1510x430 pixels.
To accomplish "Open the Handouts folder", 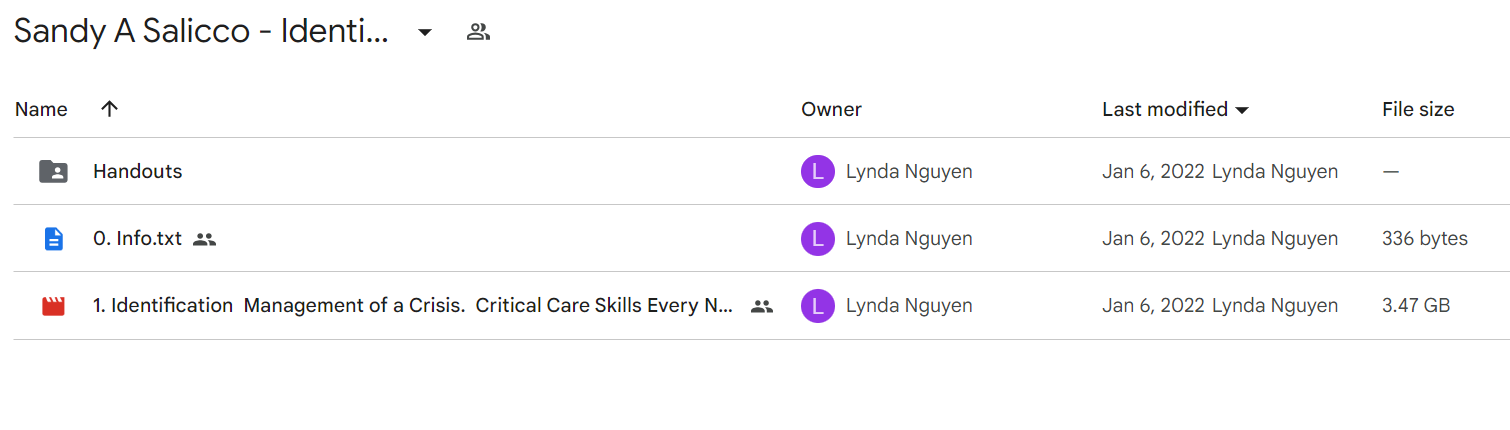I will pyautogui.click(x=137, y=171).
